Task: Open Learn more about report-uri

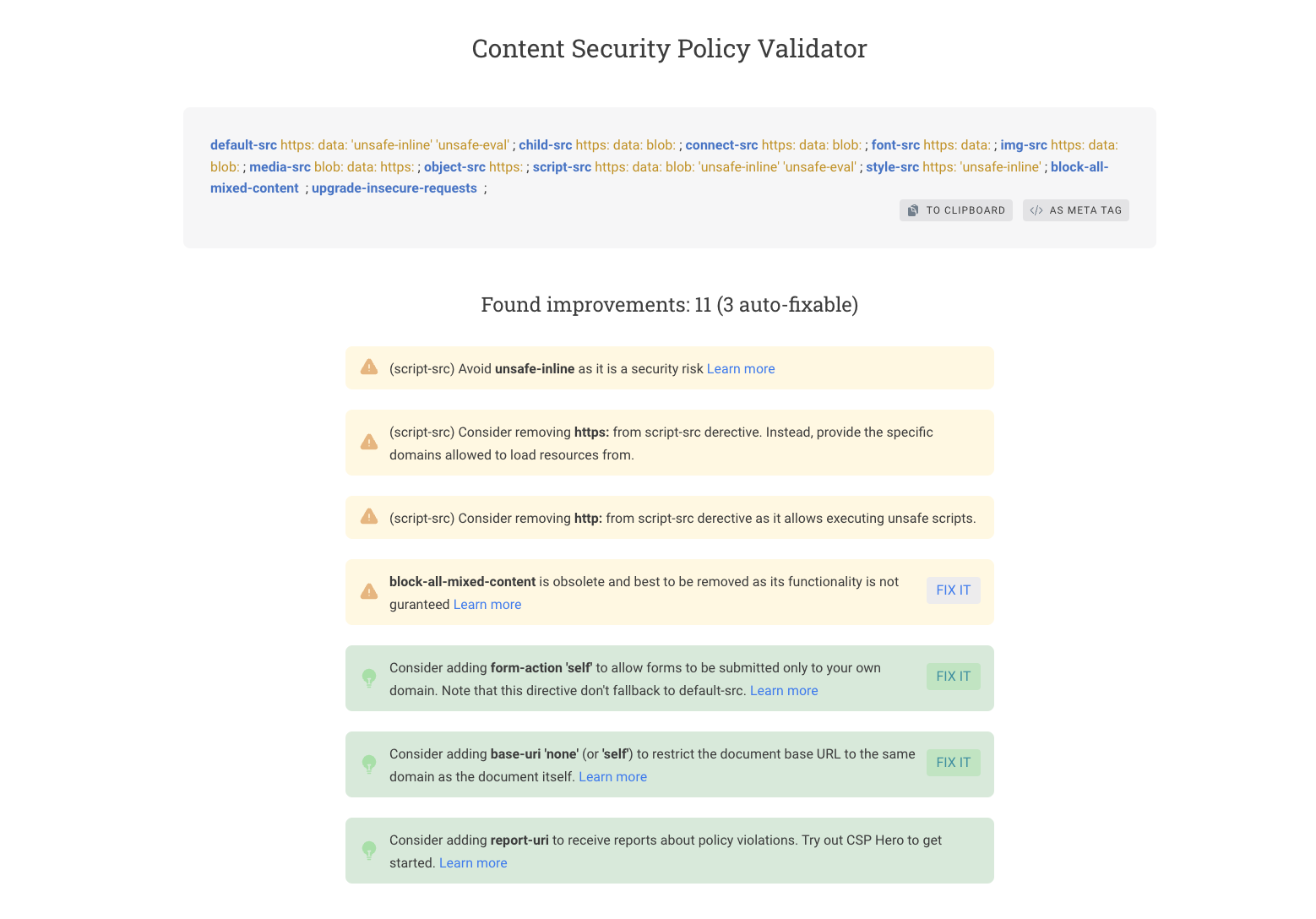Action: tap(473, 863)
